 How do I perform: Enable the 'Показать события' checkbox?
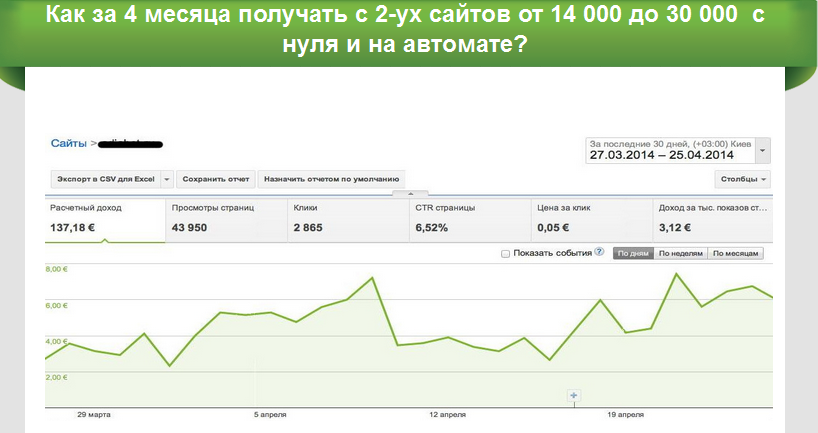[x=505, y=254]
